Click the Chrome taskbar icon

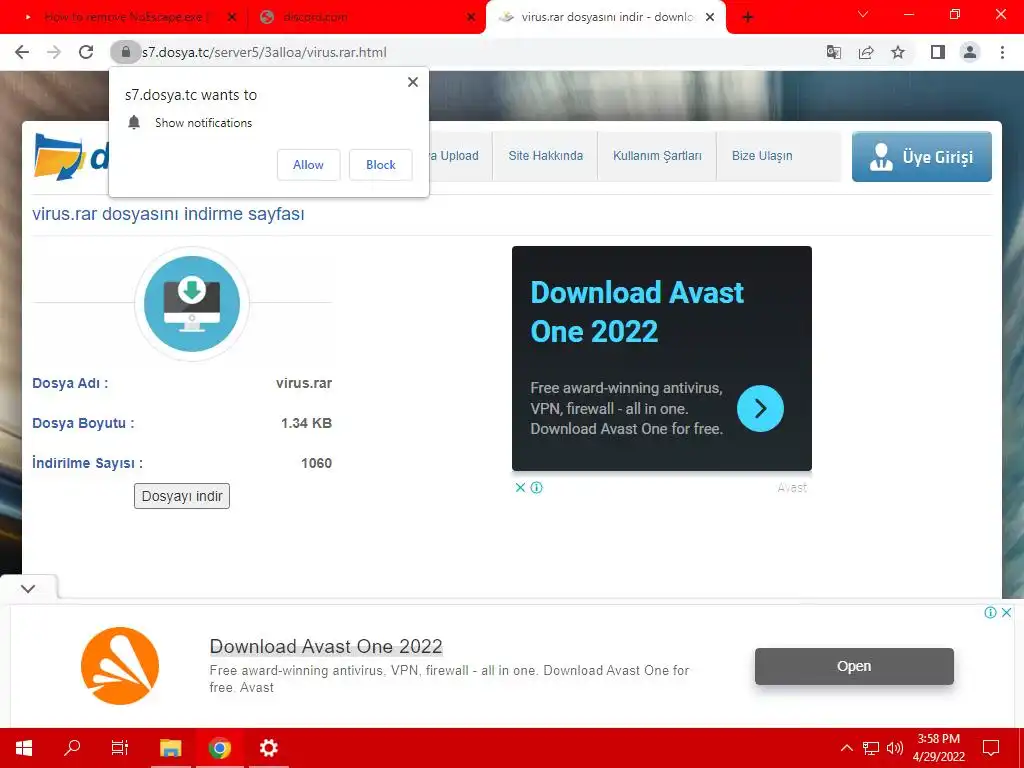(219, 748)
